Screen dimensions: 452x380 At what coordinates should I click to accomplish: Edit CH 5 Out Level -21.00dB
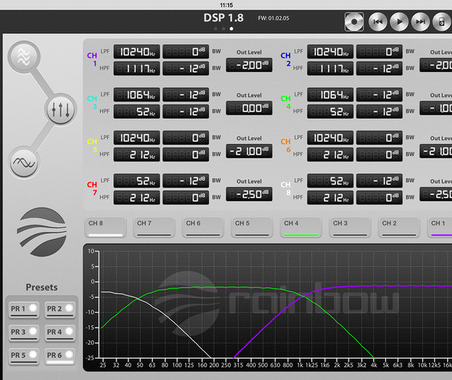coord(249,151)
